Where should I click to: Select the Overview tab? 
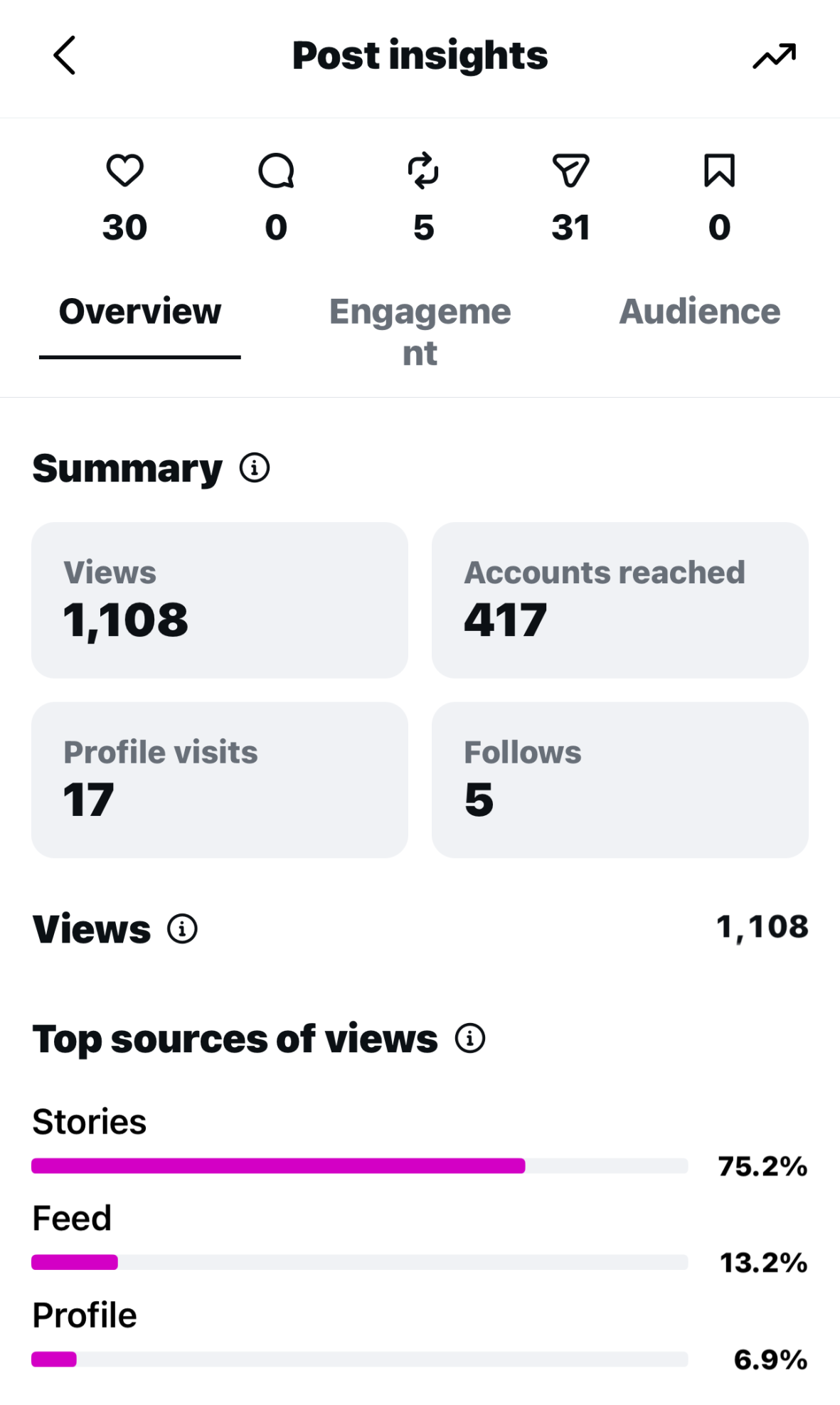[140, 312]
